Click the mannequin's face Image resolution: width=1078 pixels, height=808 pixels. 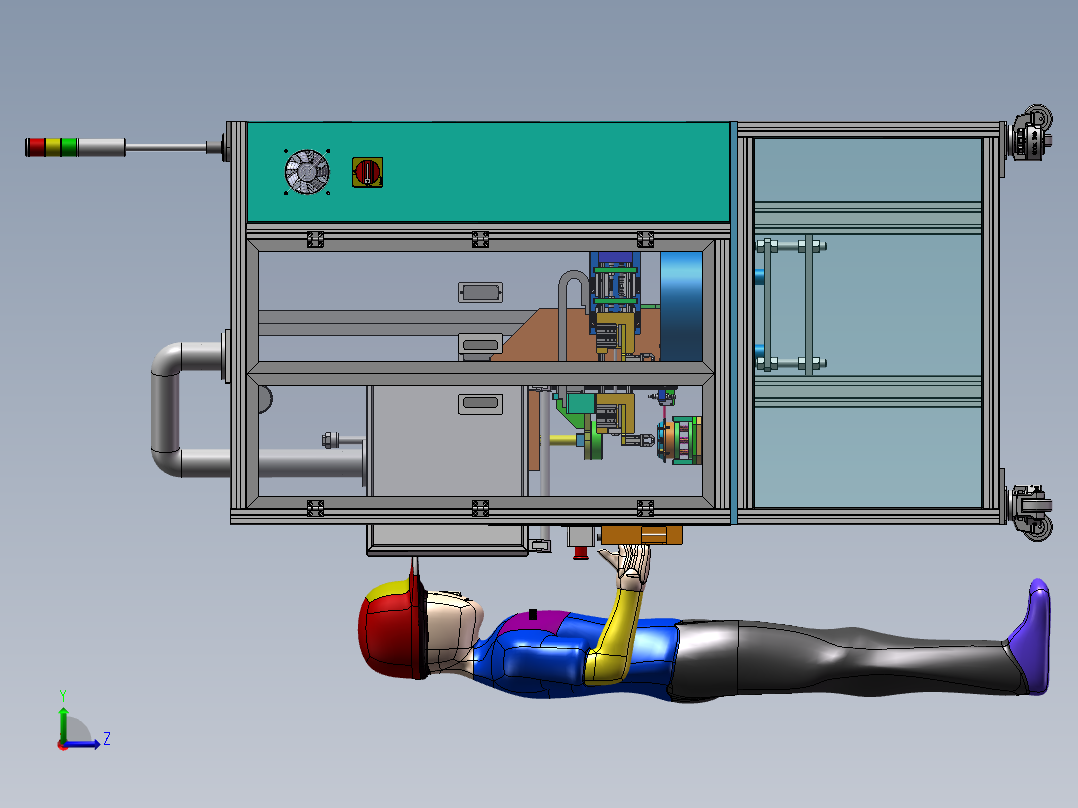(x=454, y=629)
